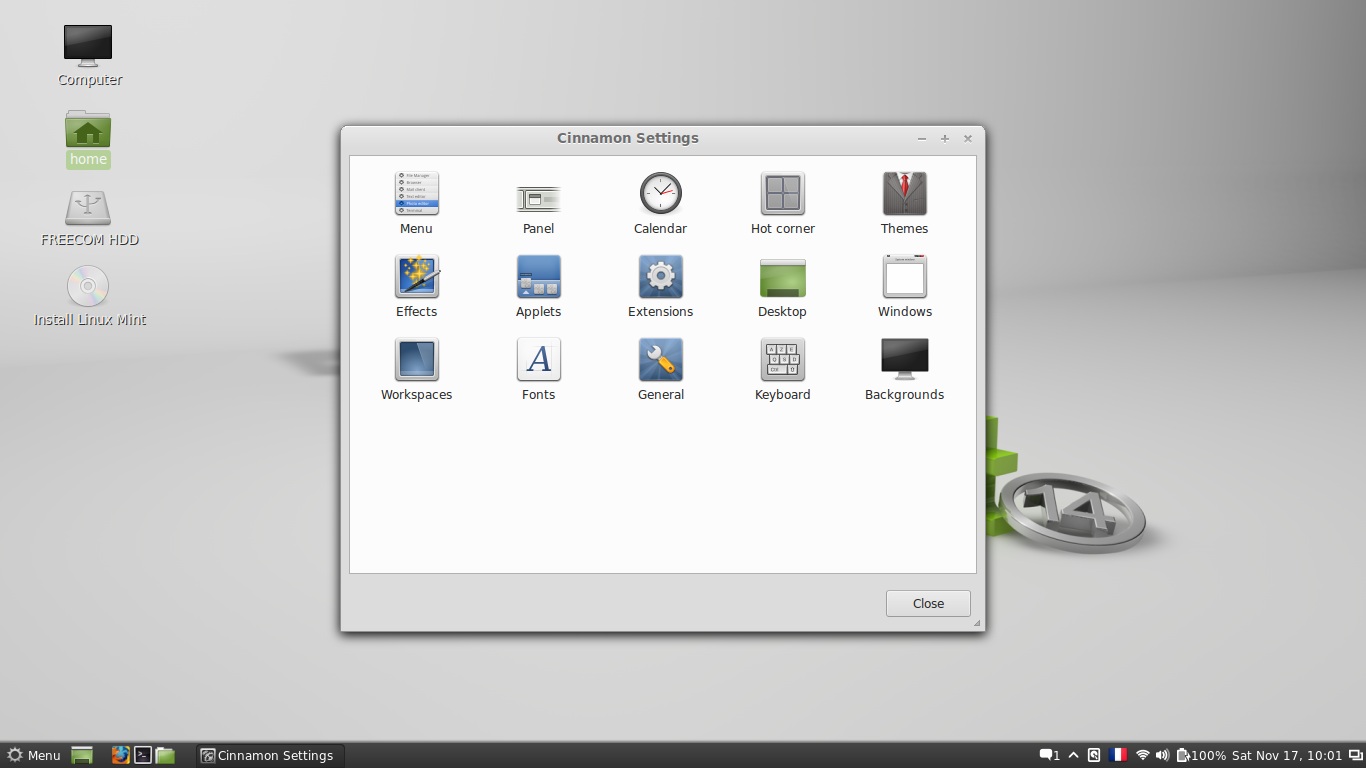Open the Applets settings icon
Screen dimensions: 1366x768
(538, 277)
